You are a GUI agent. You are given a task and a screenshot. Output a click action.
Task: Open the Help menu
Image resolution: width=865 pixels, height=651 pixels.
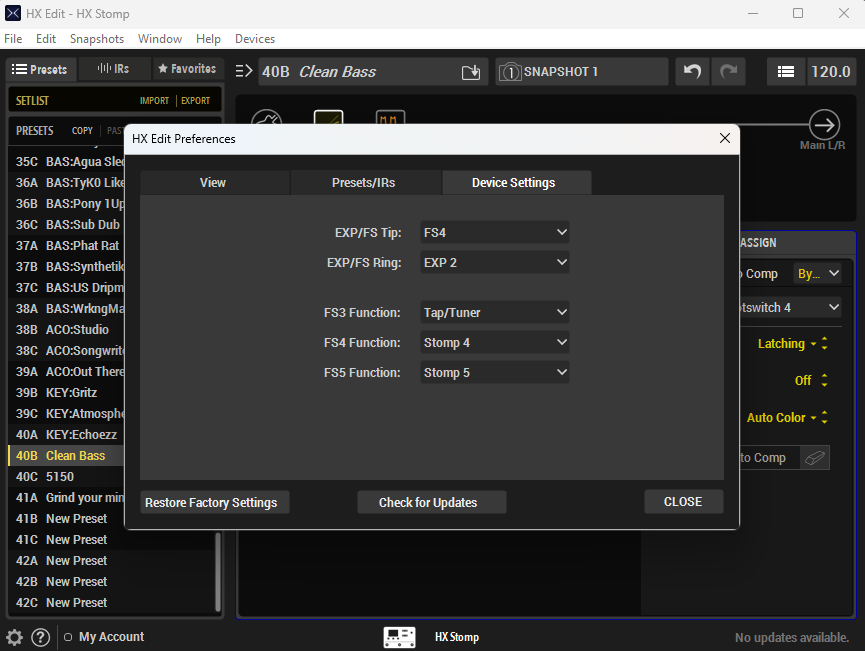click(209, 39)
